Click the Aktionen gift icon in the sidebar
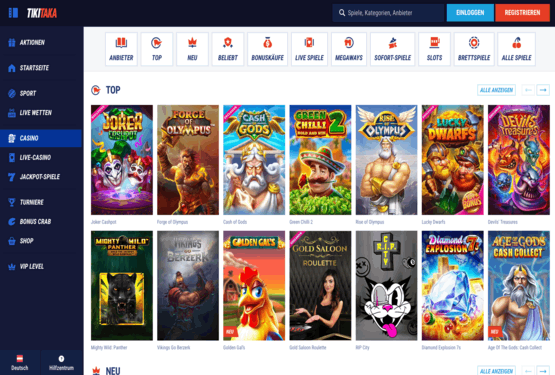Viewport: 555px width, 375px height. click(x=12, y=42)
